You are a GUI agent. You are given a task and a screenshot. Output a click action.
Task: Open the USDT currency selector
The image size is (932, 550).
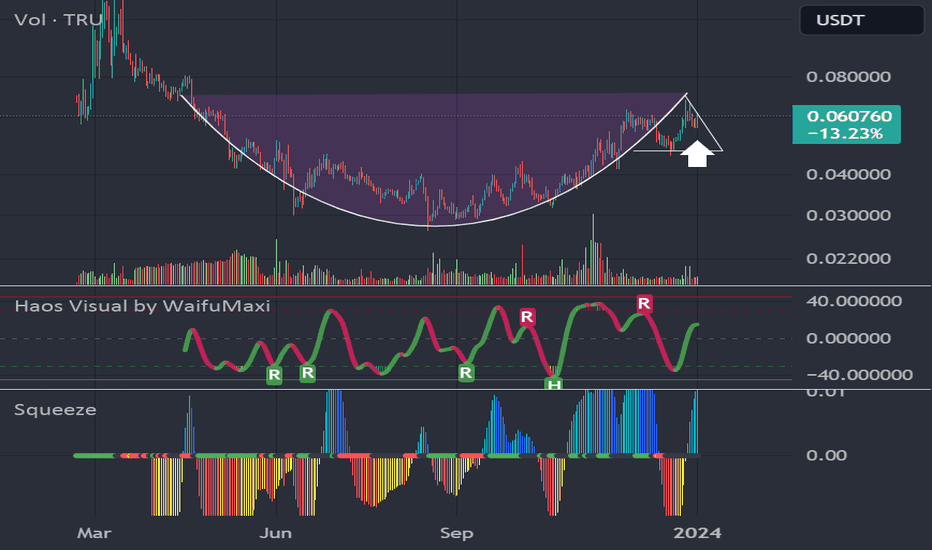pyautogui.click(x=861, y=20)
